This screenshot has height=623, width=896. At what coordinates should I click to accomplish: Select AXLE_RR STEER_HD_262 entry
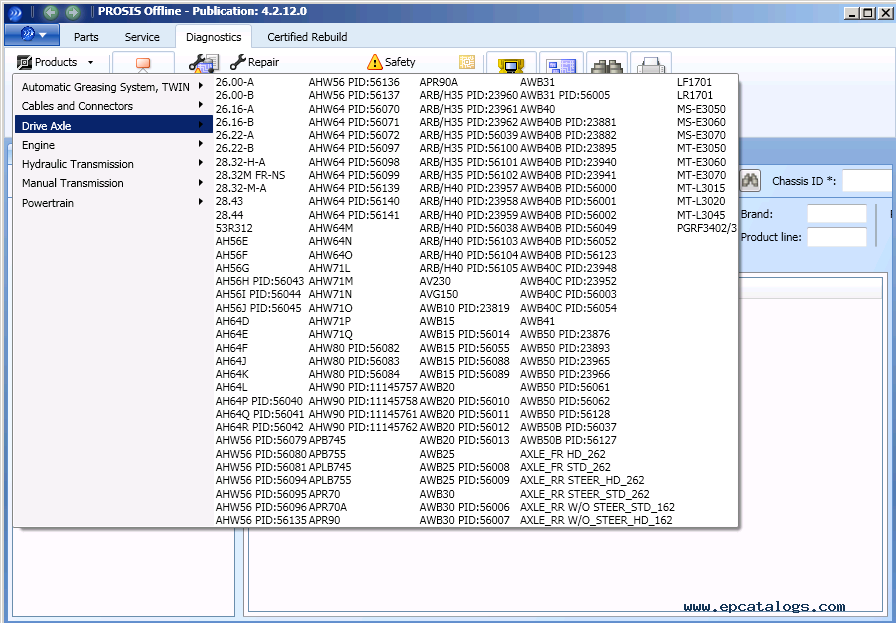pyautogui.click(x=582, y=480)
